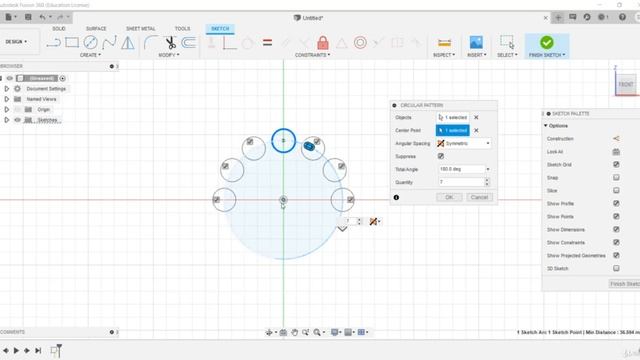Click the Untitled document tab
This screenshot has height=360, width=640.
coord(309,18)
